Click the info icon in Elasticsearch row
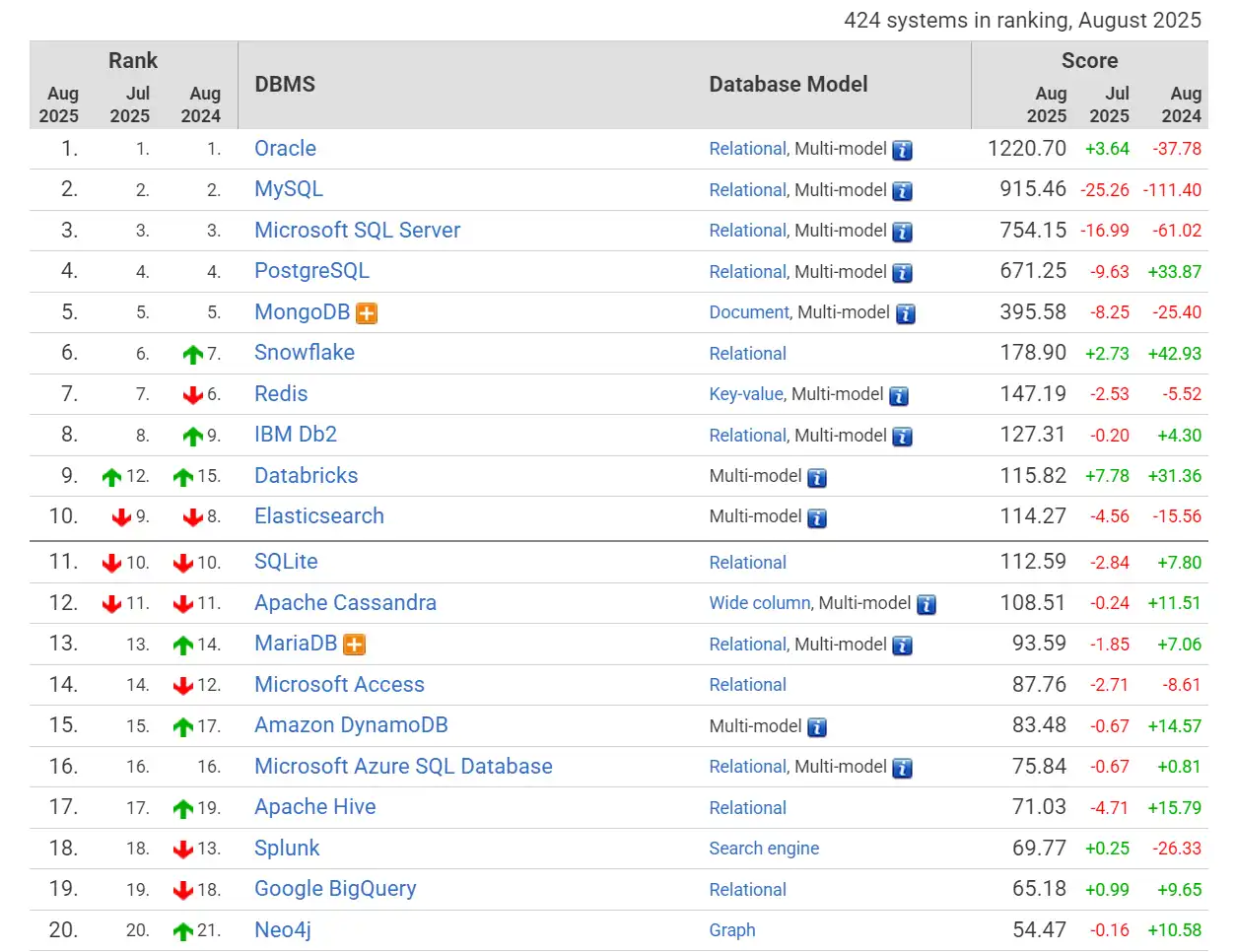The height and width of the screenshot is (952, 1236). coord(817,518)
